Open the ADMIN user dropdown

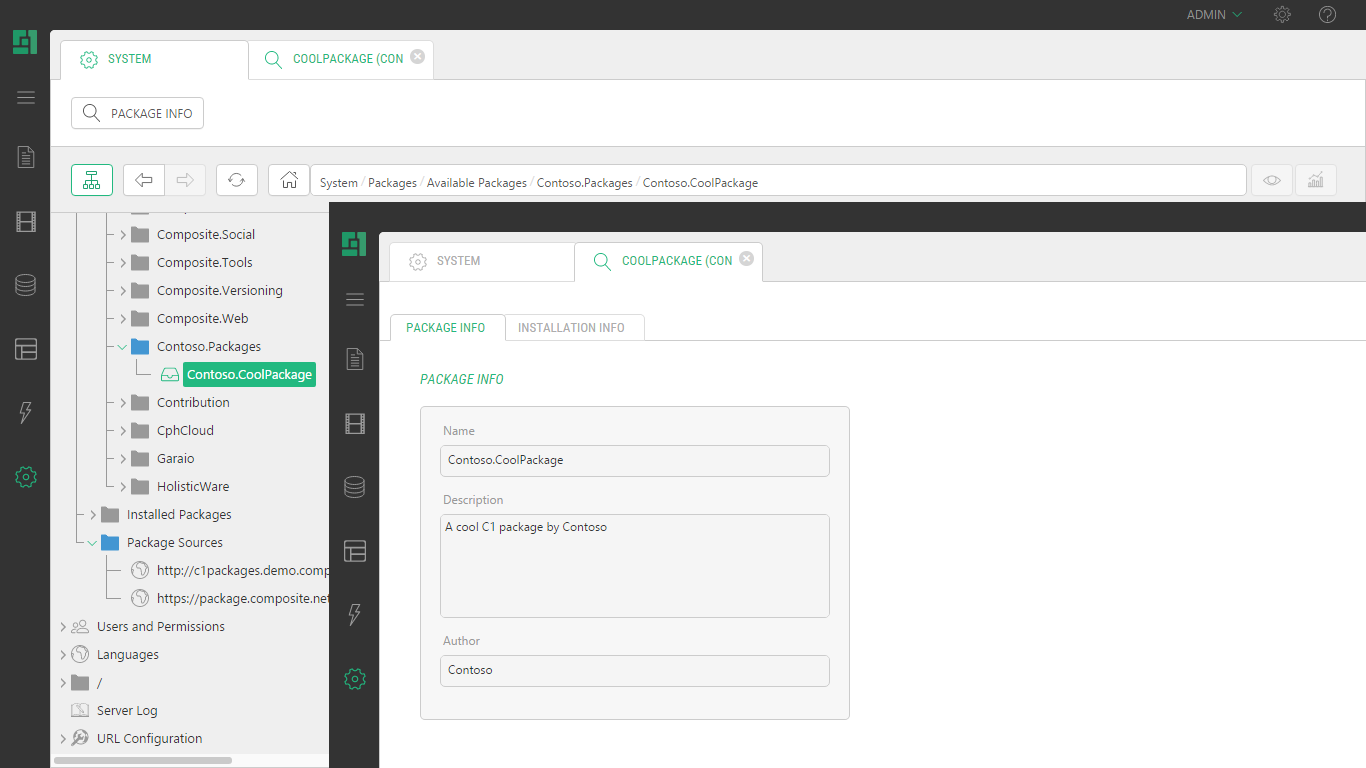click(1213, 15)
